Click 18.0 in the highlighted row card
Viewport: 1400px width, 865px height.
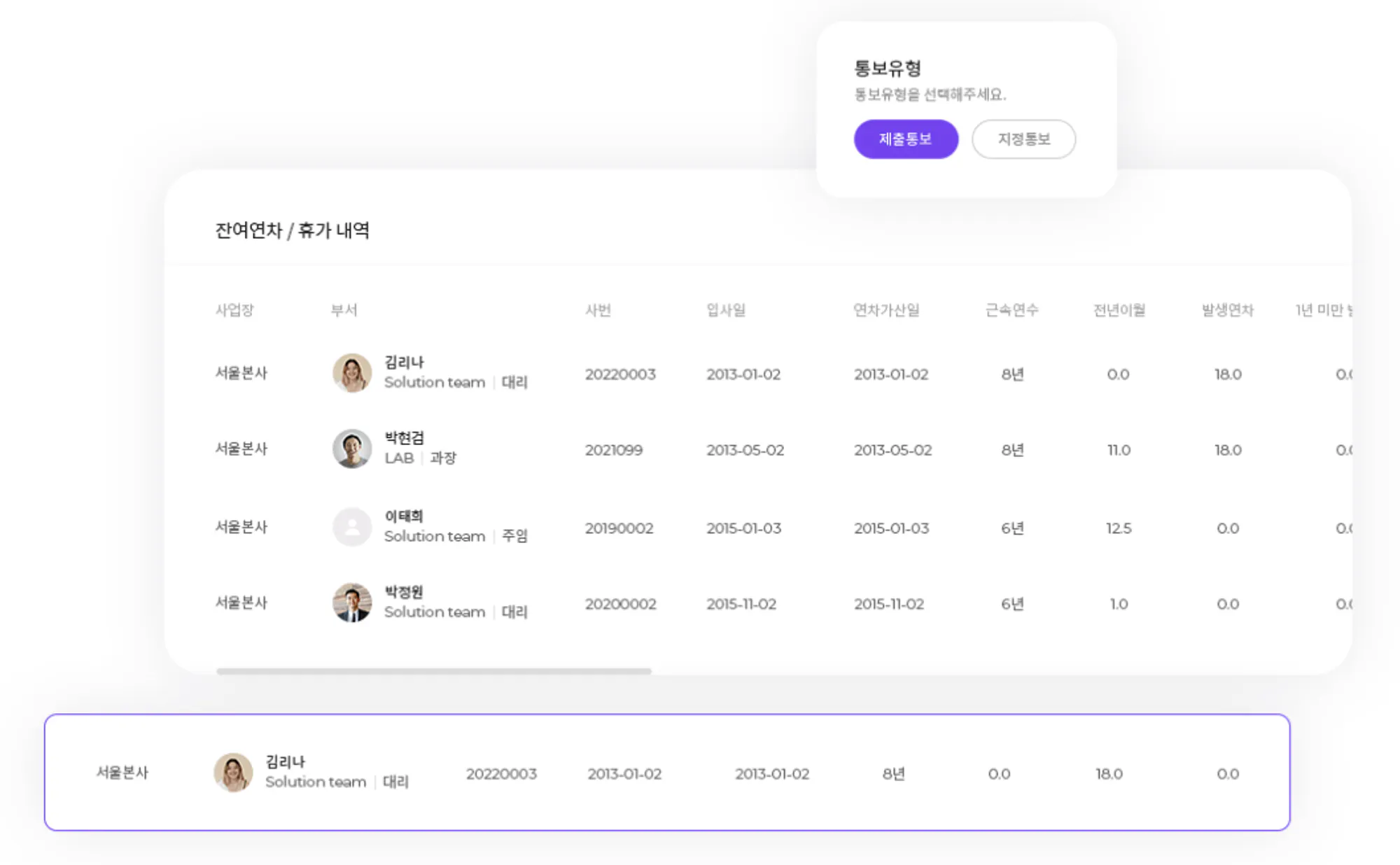1109,774
